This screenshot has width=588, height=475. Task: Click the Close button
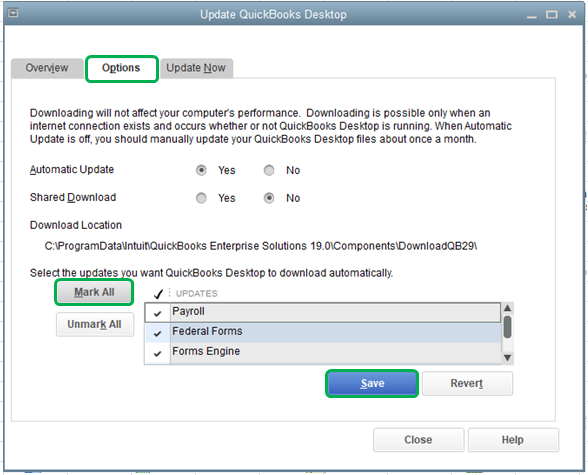tap(418, 440)
